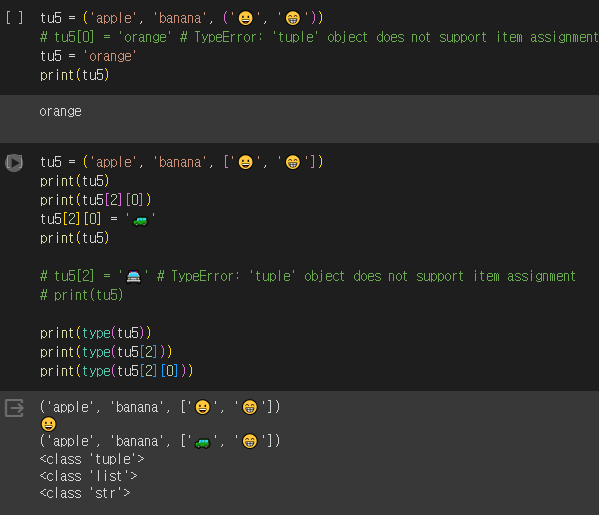Click the commented '# print(tu5)' line
The width and height of the screenshot is (599, 515).
(x=81, y=295)
